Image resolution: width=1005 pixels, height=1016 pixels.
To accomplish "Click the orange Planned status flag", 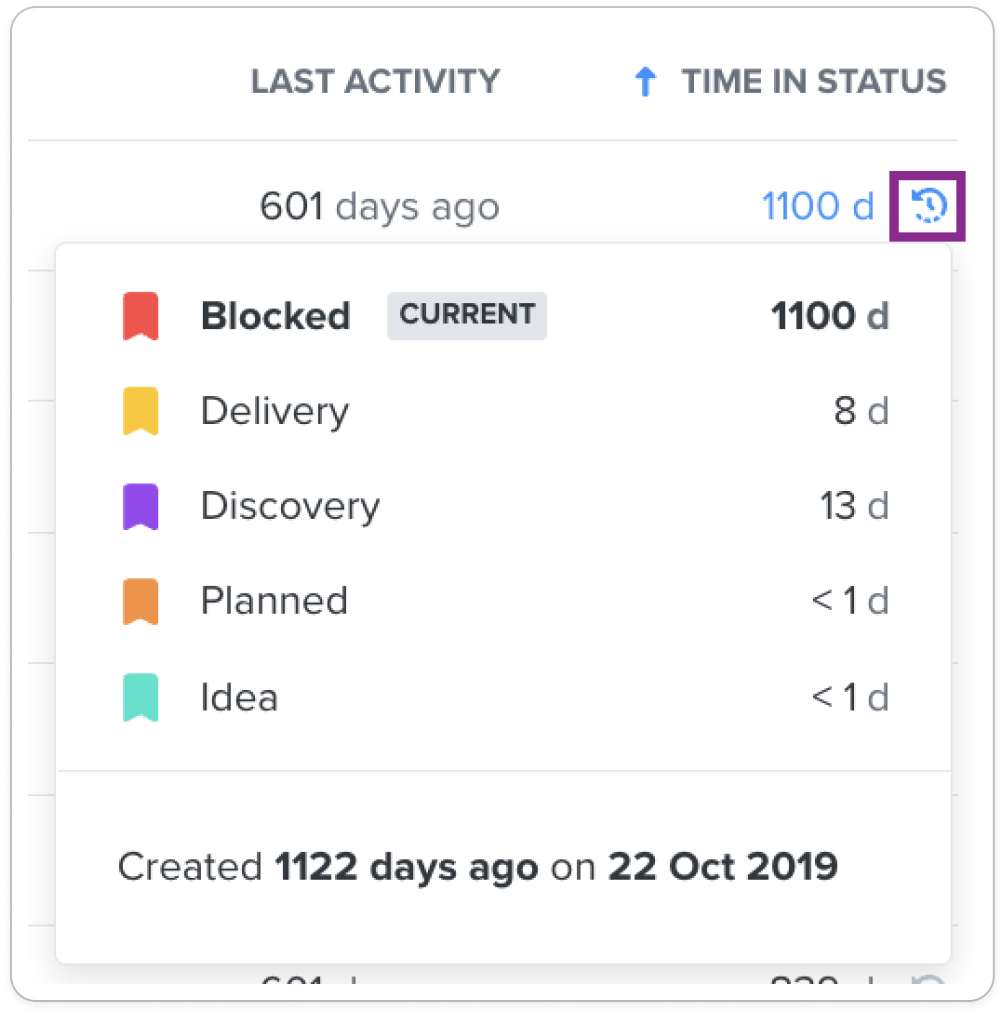I will click(x=141, y=601).
